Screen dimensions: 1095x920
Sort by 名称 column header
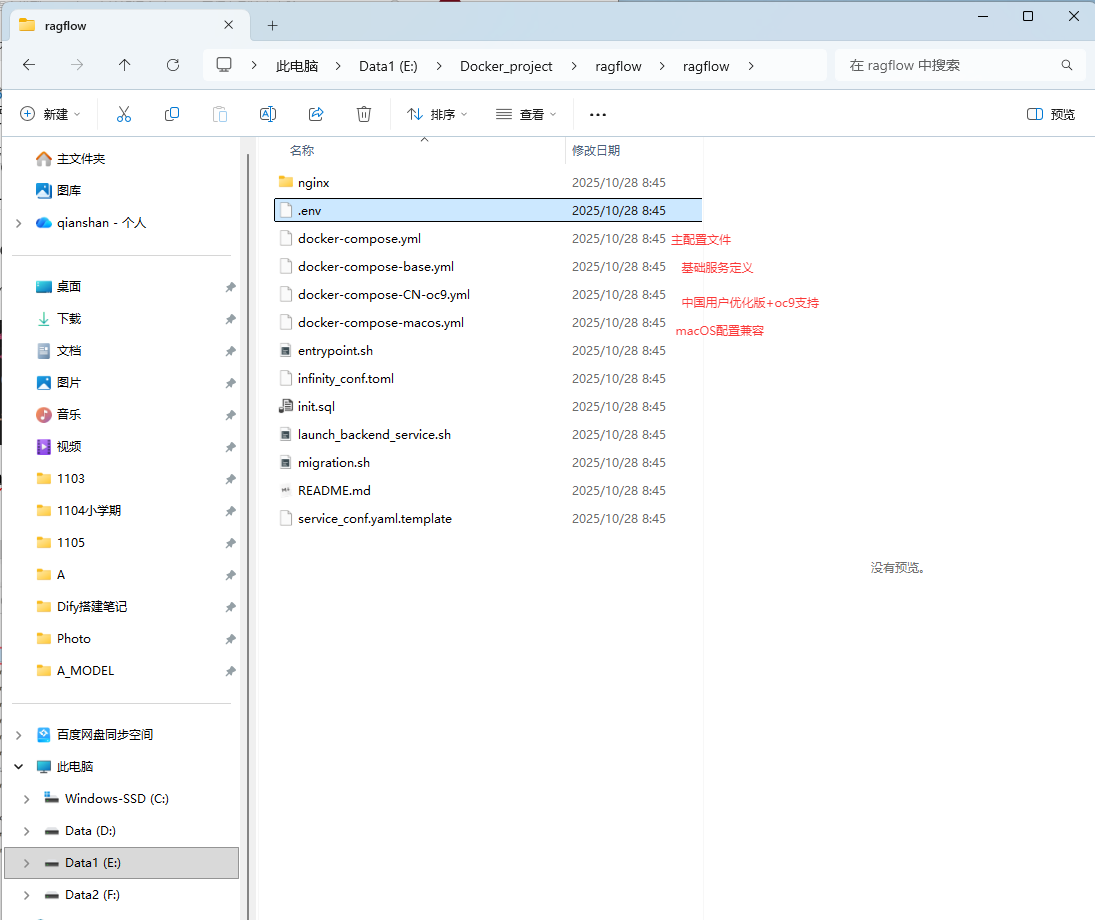[x=302, y=150]
